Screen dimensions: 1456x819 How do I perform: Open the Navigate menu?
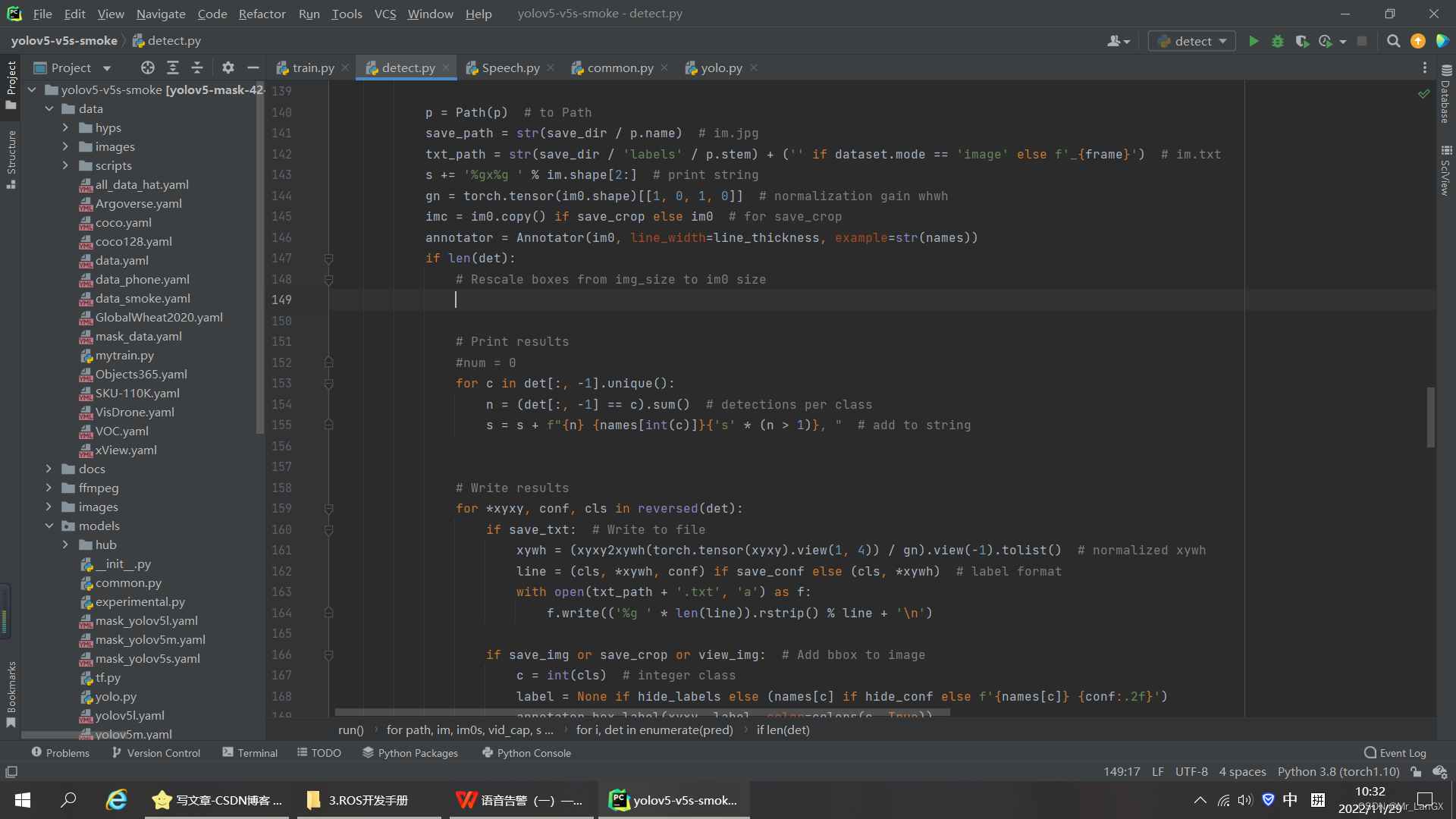point(161,14)
